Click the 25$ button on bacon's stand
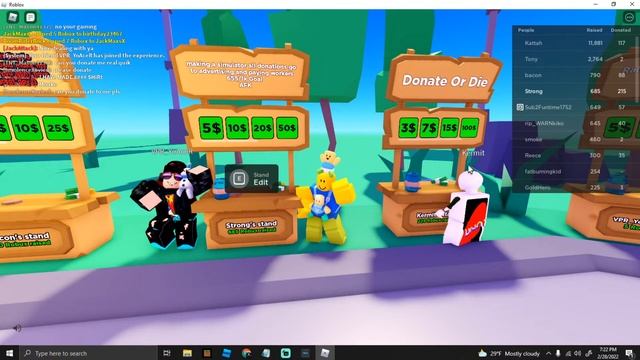 [x=58, y=128]
